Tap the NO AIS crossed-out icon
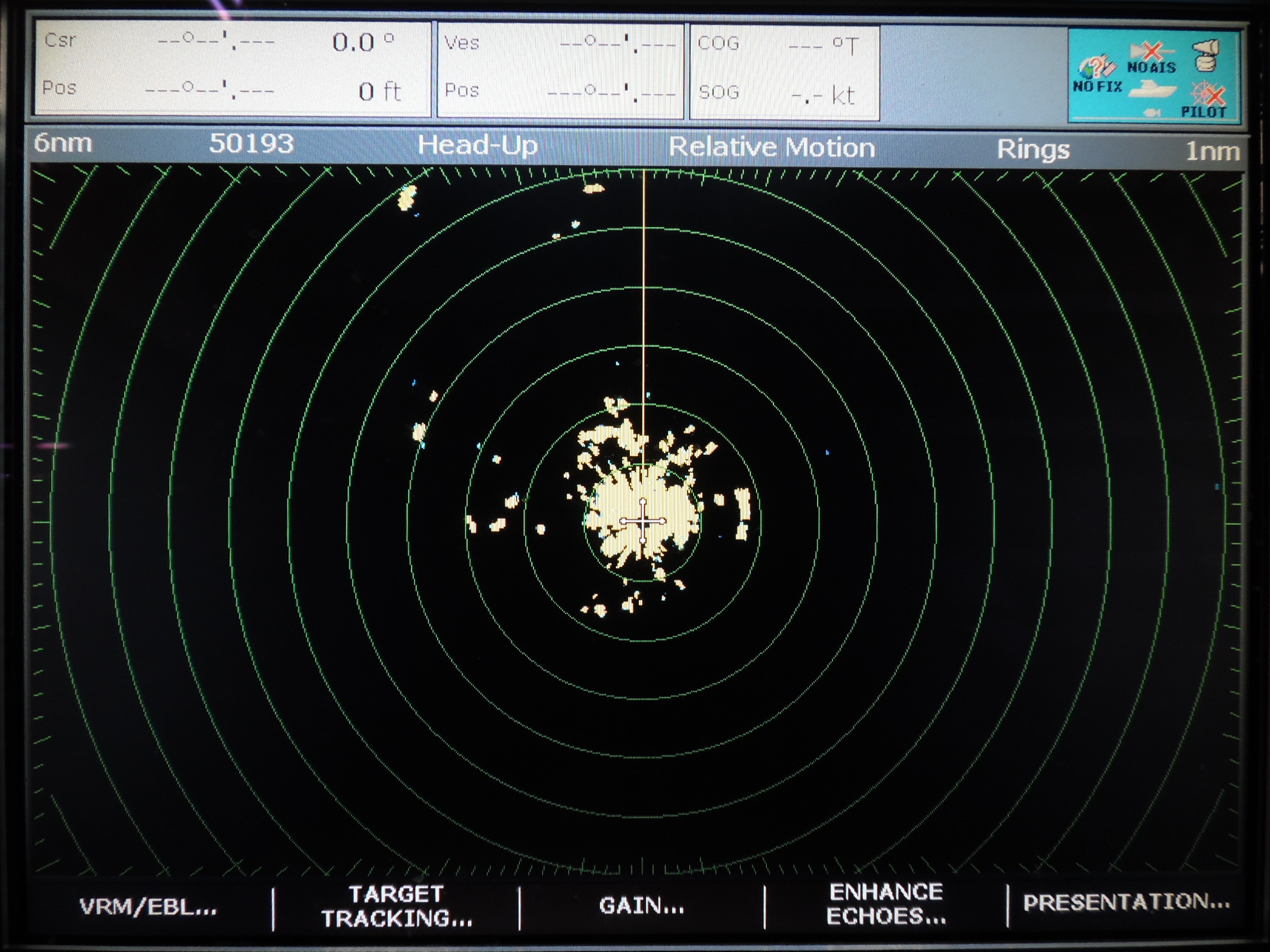Screen dimensions: 1270x952 (1152, 58)
